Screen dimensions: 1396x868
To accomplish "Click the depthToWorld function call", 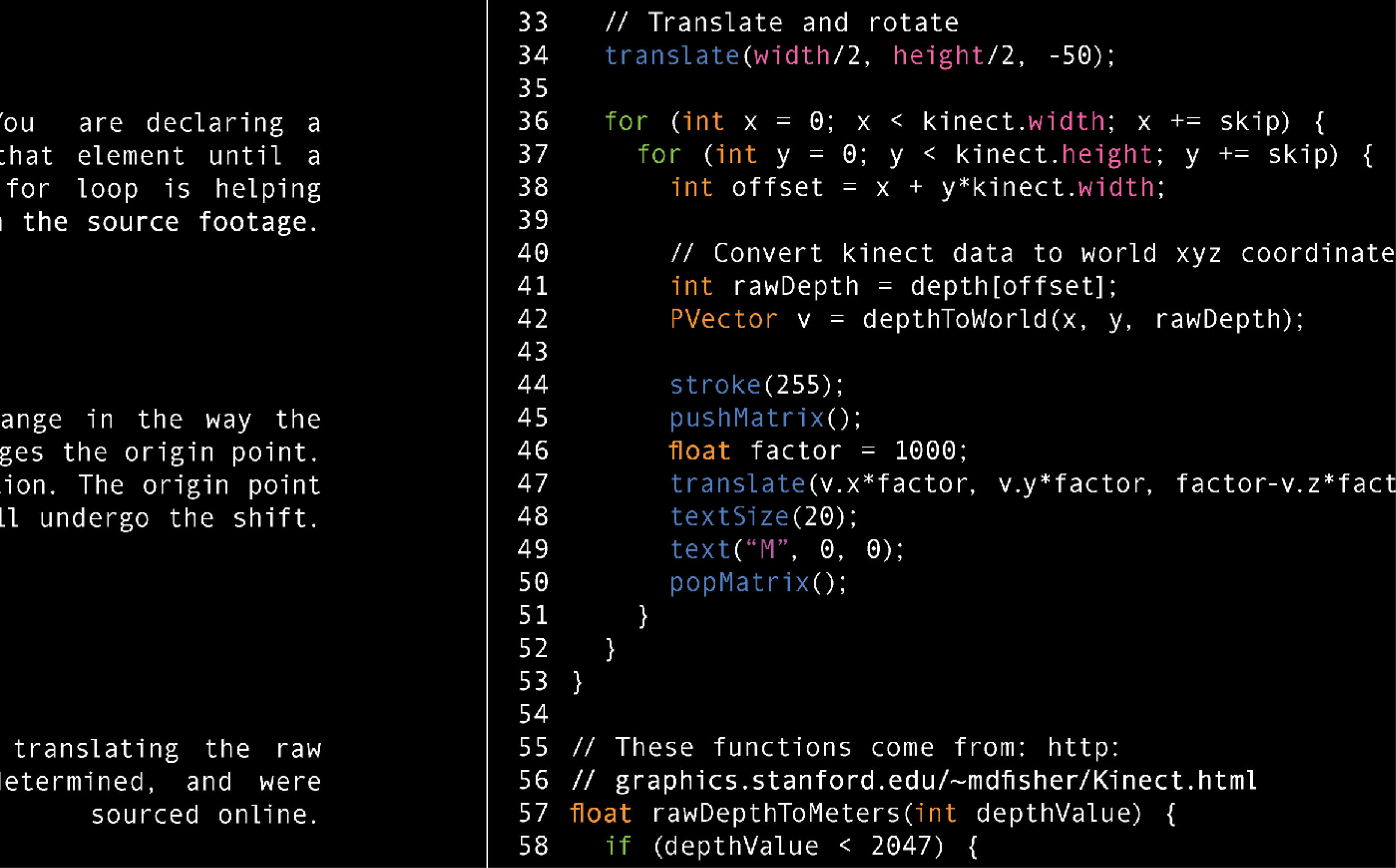I will pyautogui.click(x=955, y=319).
